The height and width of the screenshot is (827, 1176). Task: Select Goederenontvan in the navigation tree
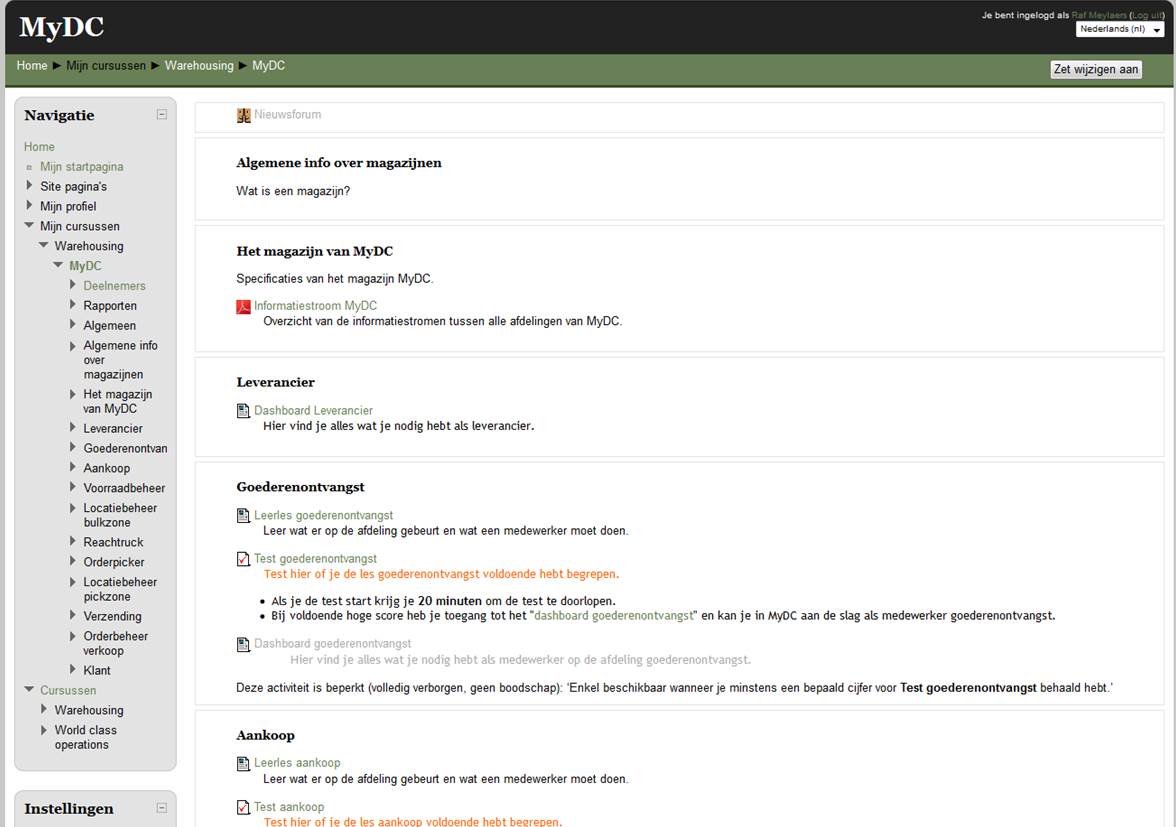coord(125,448)
